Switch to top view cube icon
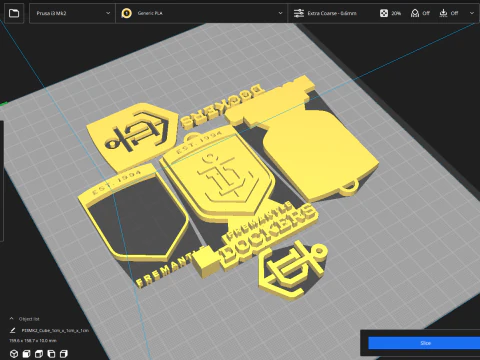Image resolution: width=480 pixels, height=360 pixels. [x=39, y=353]
